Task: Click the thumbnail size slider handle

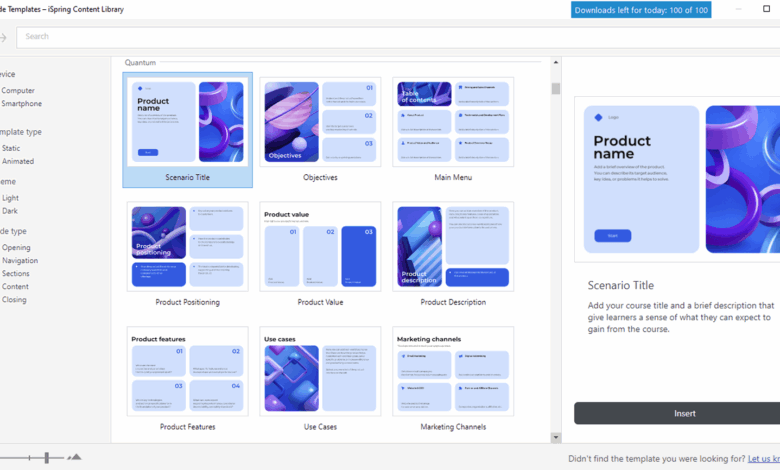Action: pos(46,458)
